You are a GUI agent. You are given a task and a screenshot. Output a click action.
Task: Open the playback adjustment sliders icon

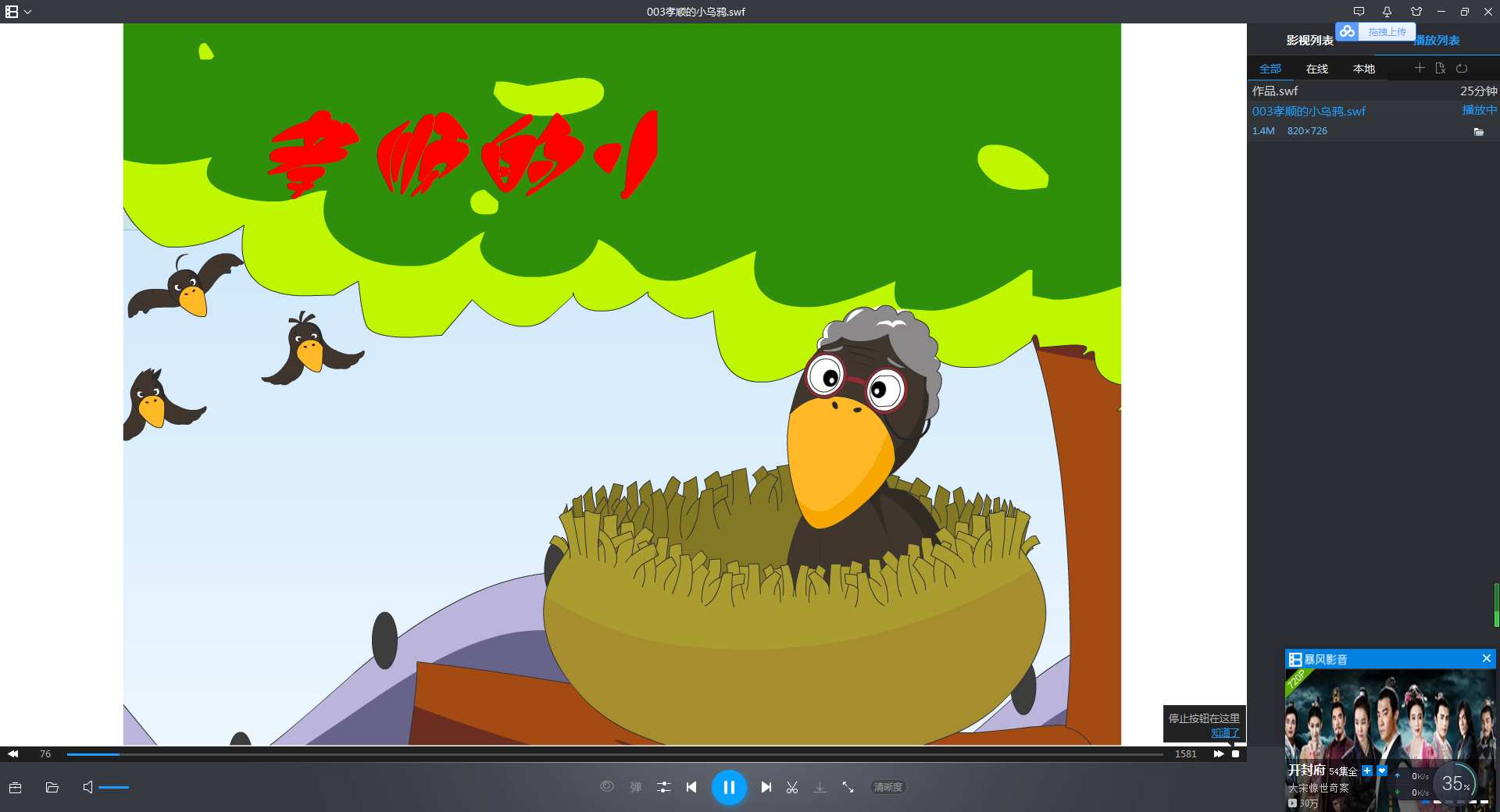tap(664, 787)
